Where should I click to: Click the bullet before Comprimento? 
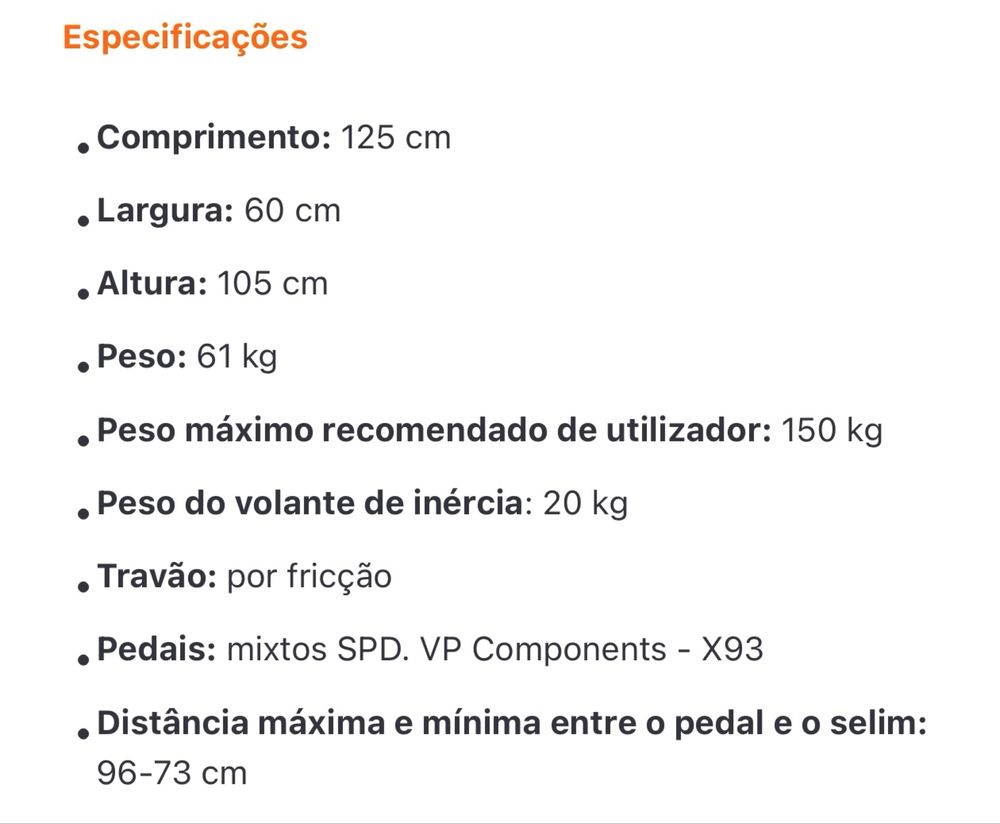click(83, 148)
